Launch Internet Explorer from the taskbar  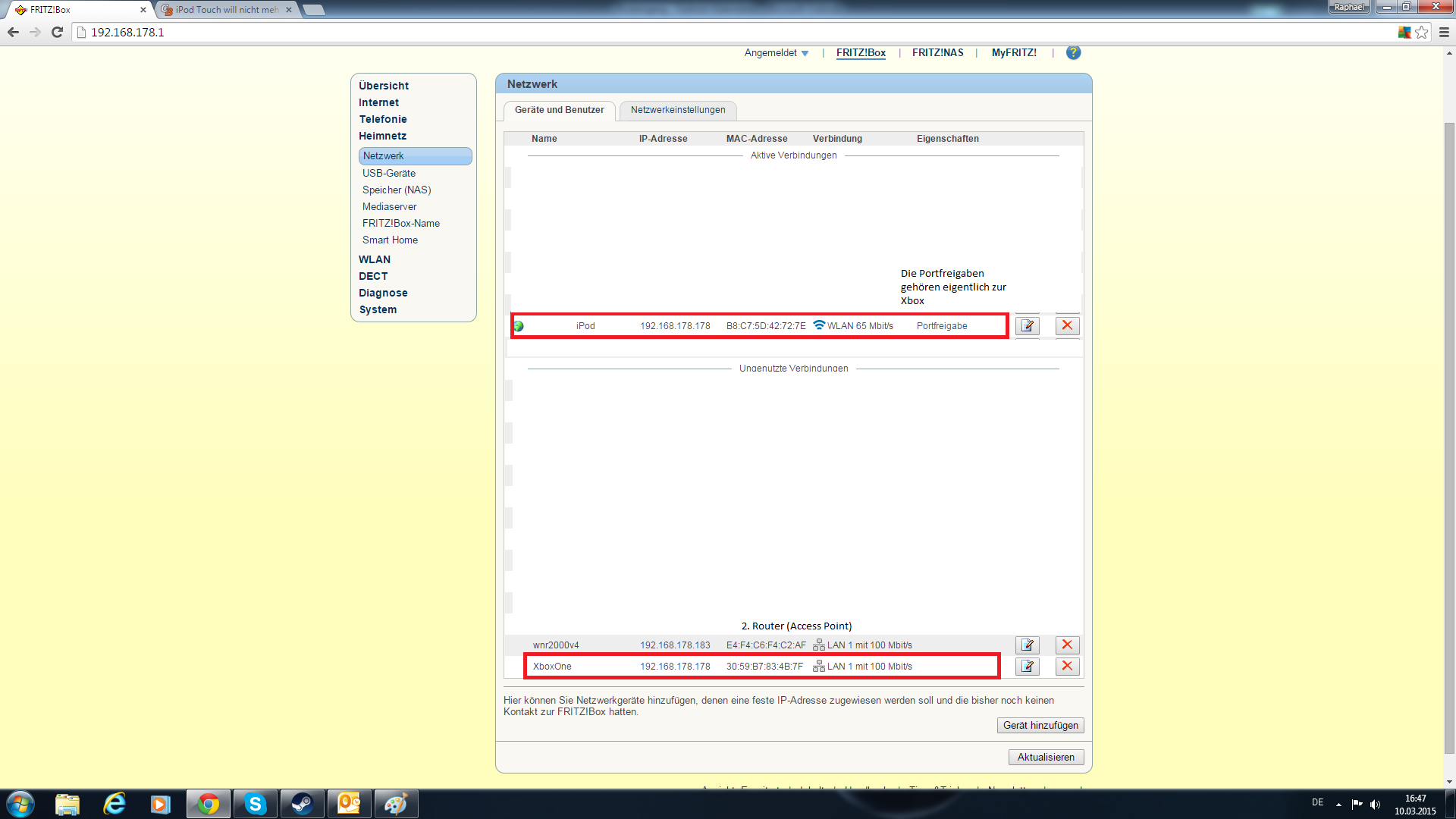click(x=115, y=804)
